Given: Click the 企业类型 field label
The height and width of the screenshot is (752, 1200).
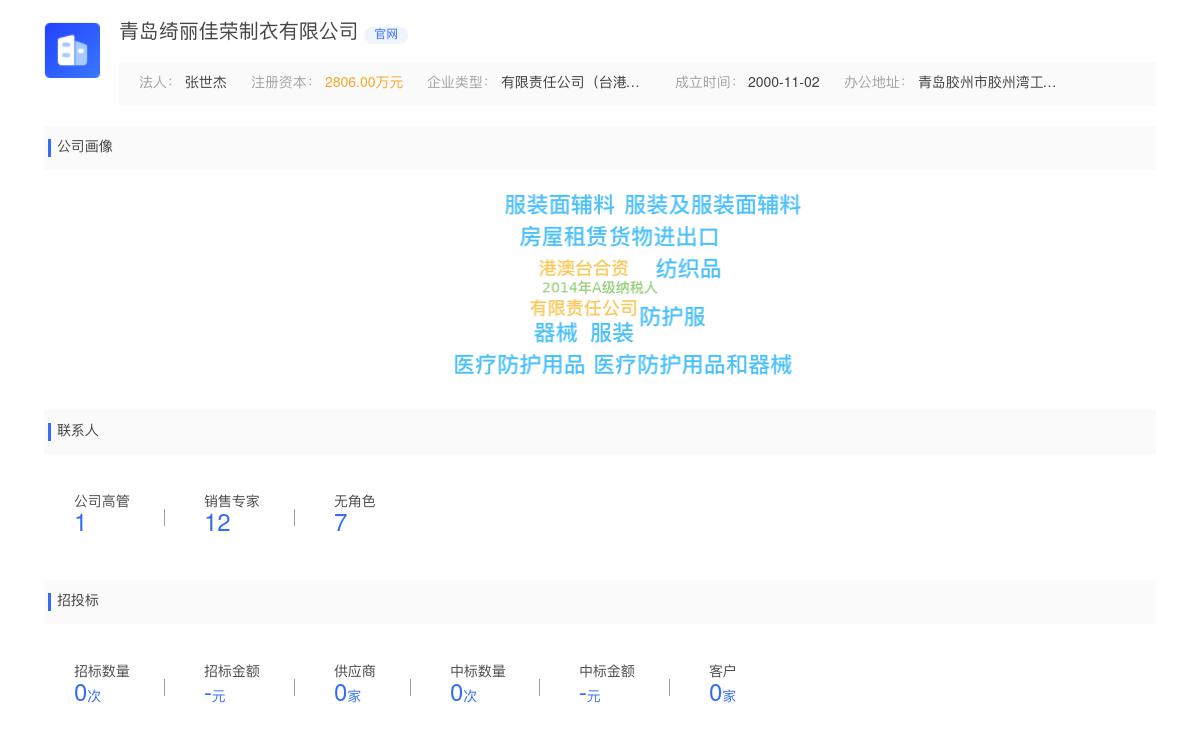Looking at the screenshot, I should [457, 83].
